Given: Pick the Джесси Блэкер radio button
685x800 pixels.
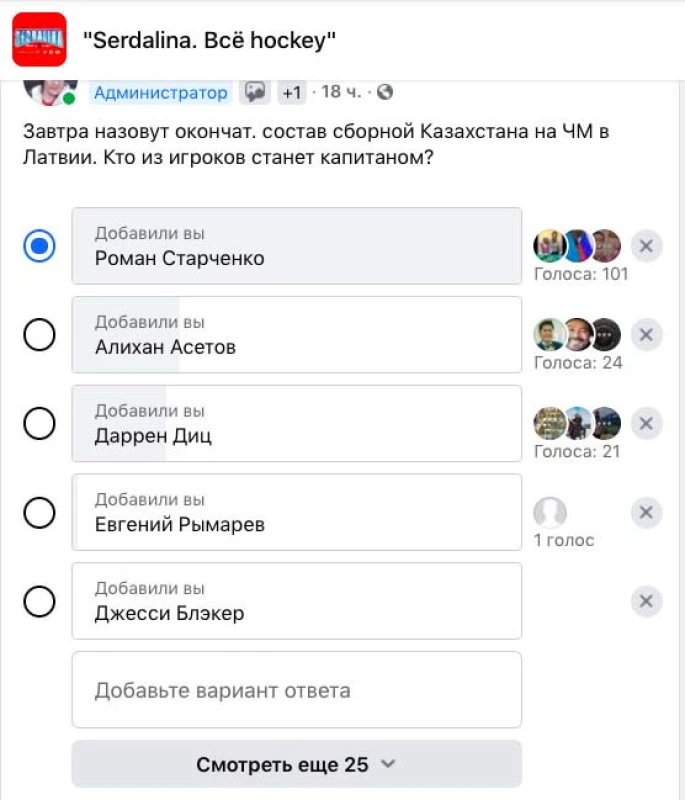Looking at the screenshot, I should (x=39, y=601).
